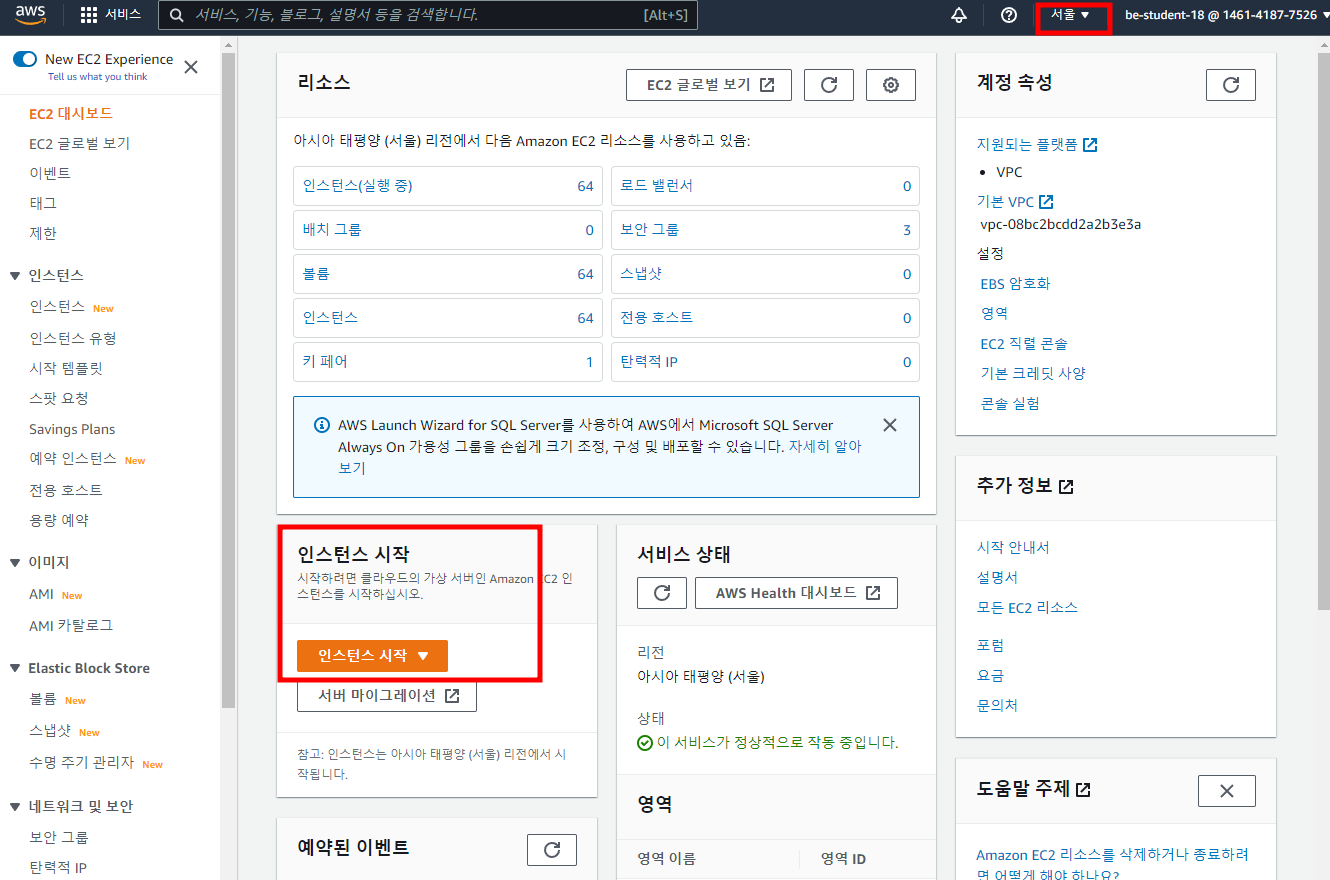Close the New EC2 Experience sidebar panel
The width and height of the screenshot is (1330, 880).
click(191, 67)
